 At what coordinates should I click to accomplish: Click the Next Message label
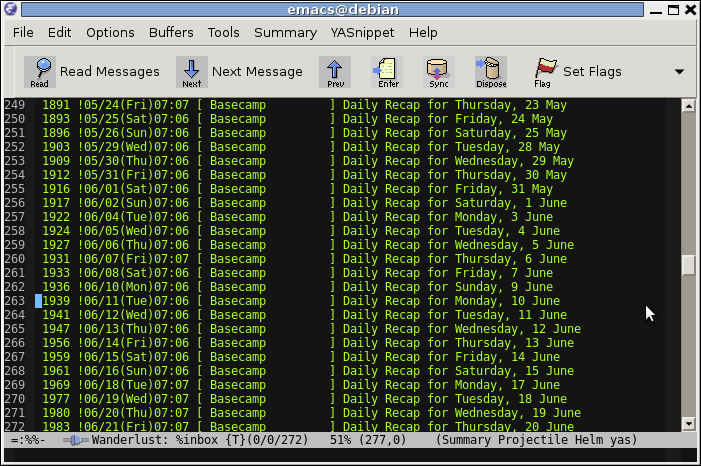tap(257, 72)
